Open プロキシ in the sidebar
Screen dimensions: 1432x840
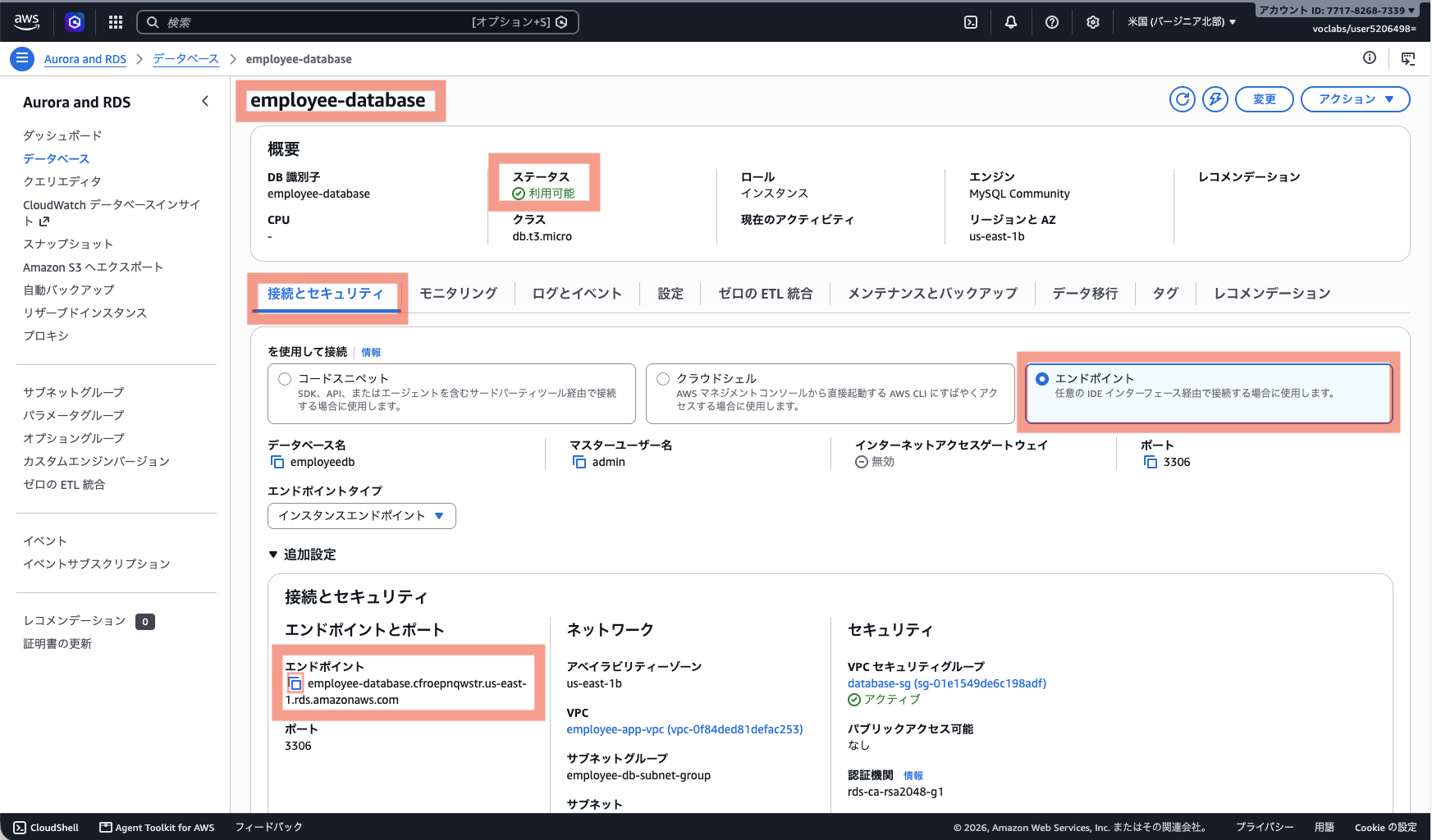(x=46, y=336)
